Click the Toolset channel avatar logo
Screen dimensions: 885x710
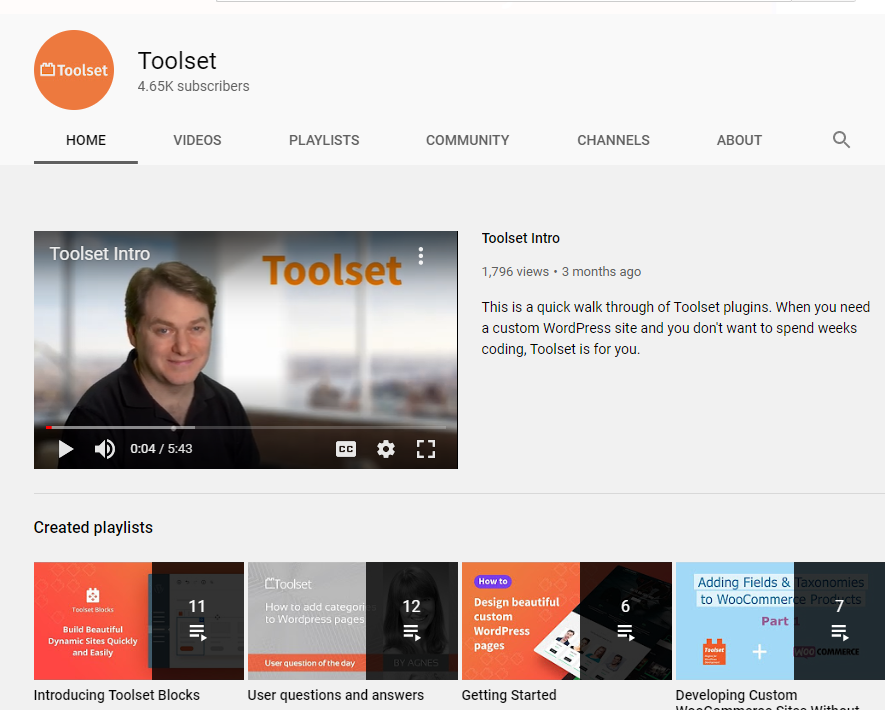(x=74, y=70)
